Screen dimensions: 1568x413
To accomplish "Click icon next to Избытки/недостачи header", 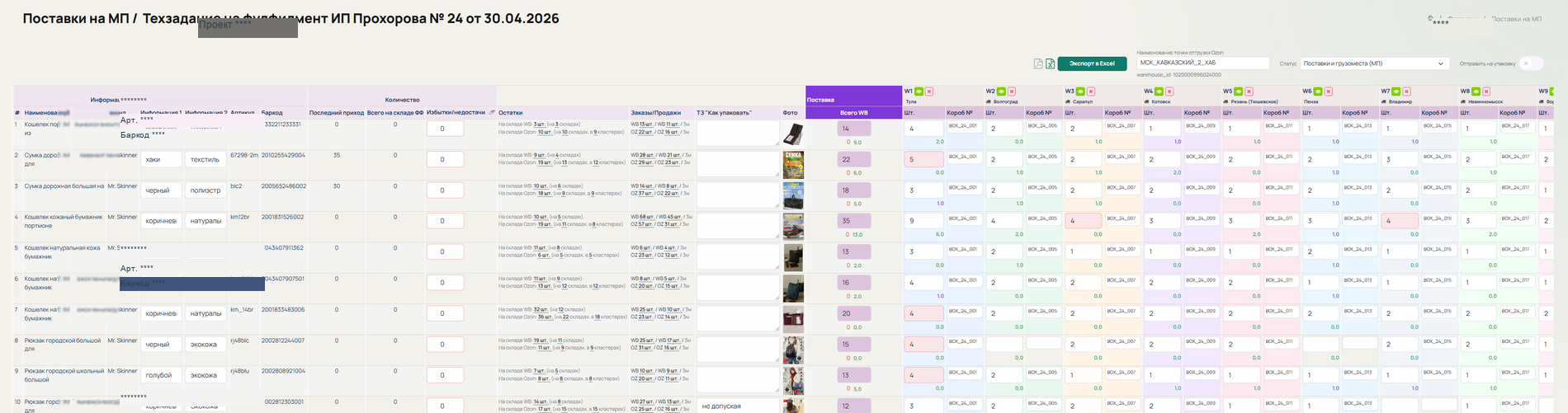I will 492,113.
